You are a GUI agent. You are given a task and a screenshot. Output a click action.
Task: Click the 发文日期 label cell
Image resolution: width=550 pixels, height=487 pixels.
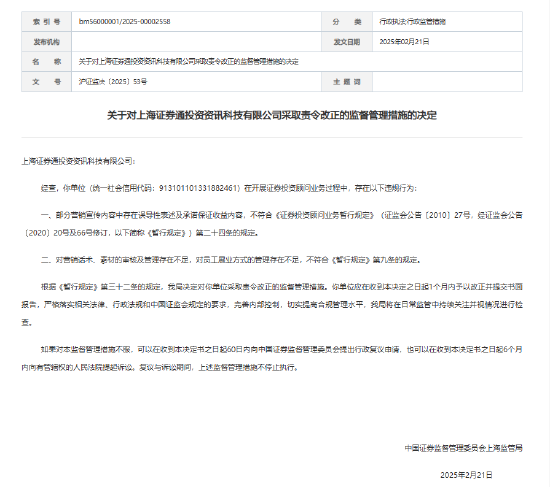point(347,42)
